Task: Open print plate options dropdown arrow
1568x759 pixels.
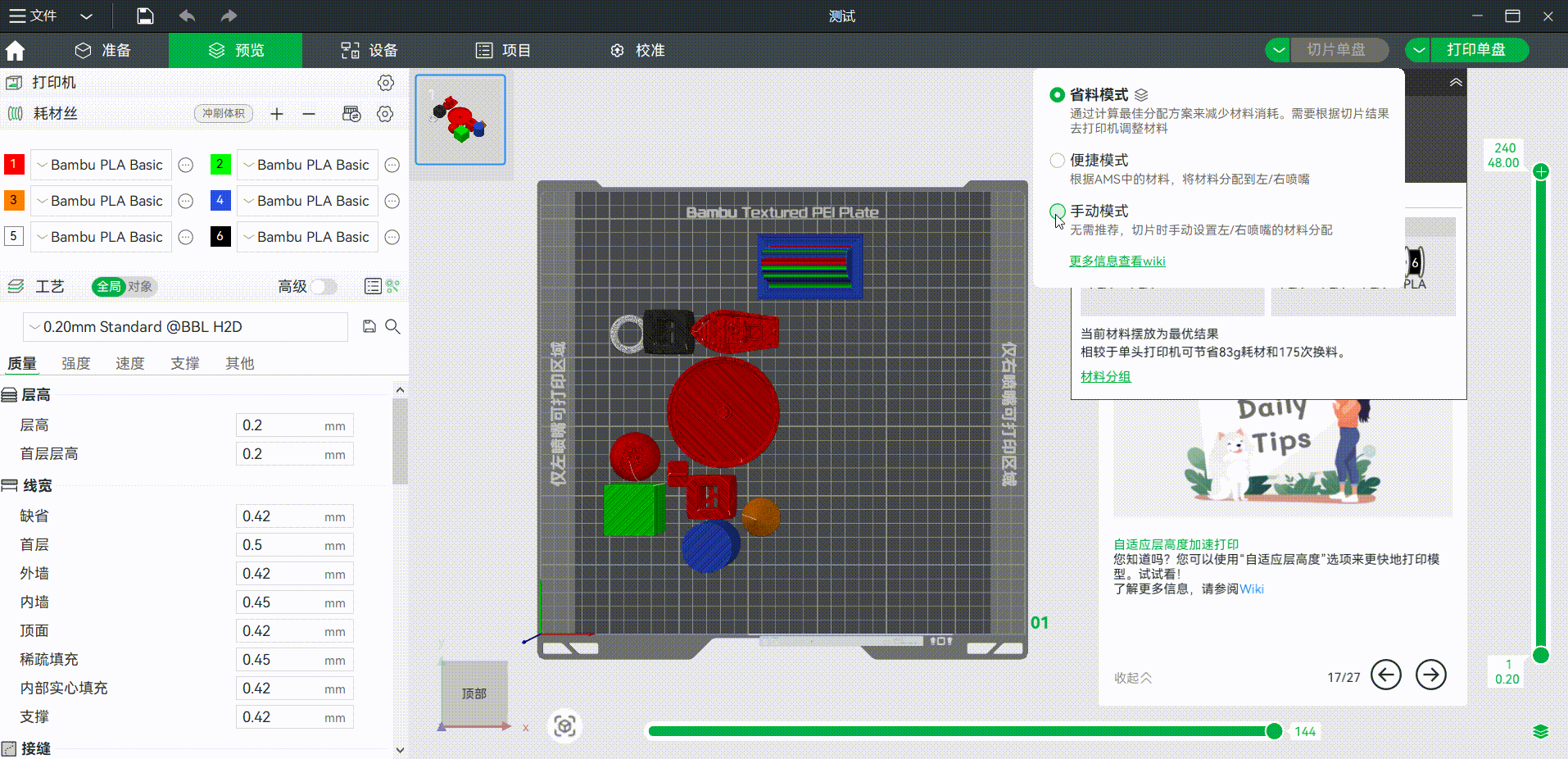Action: 1418,50
